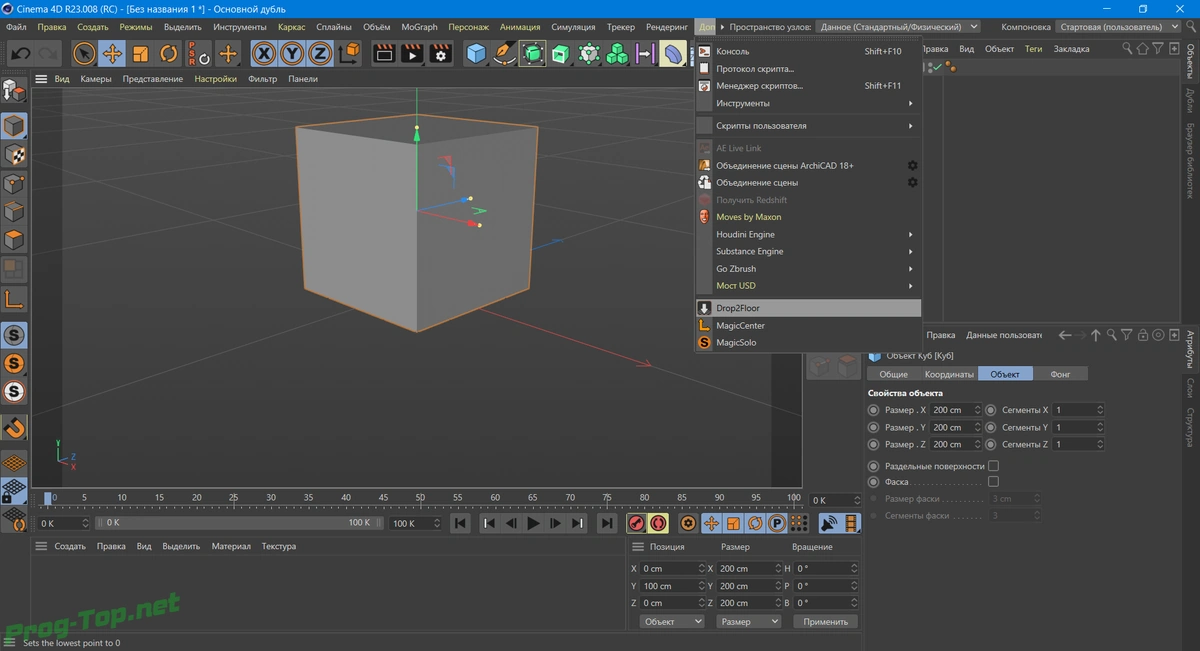The height and width of the screenshot is (651, 1200).
Task: Expand the Houdini Engine submenu
Action: coord(808,234)
